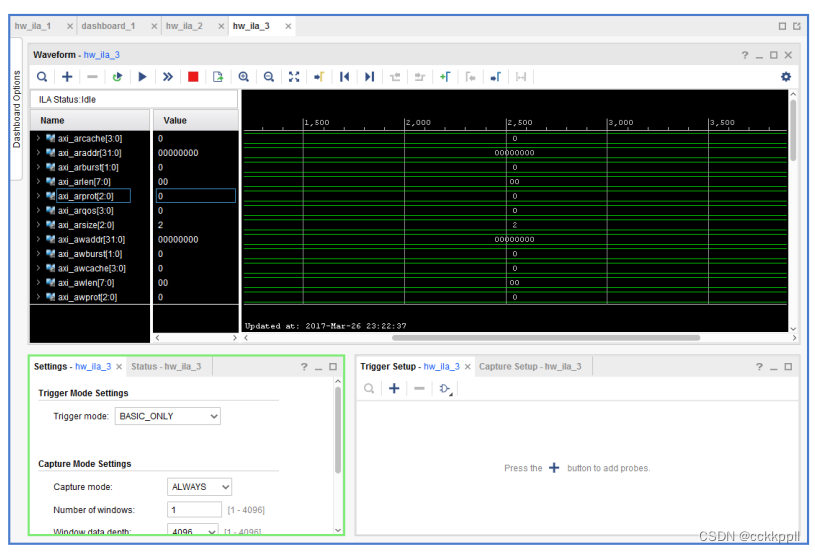Viewport: 815px width, 553px height.
Task: Click Run Trigger Immediate double-arrow icon
Action: [167, 77]
